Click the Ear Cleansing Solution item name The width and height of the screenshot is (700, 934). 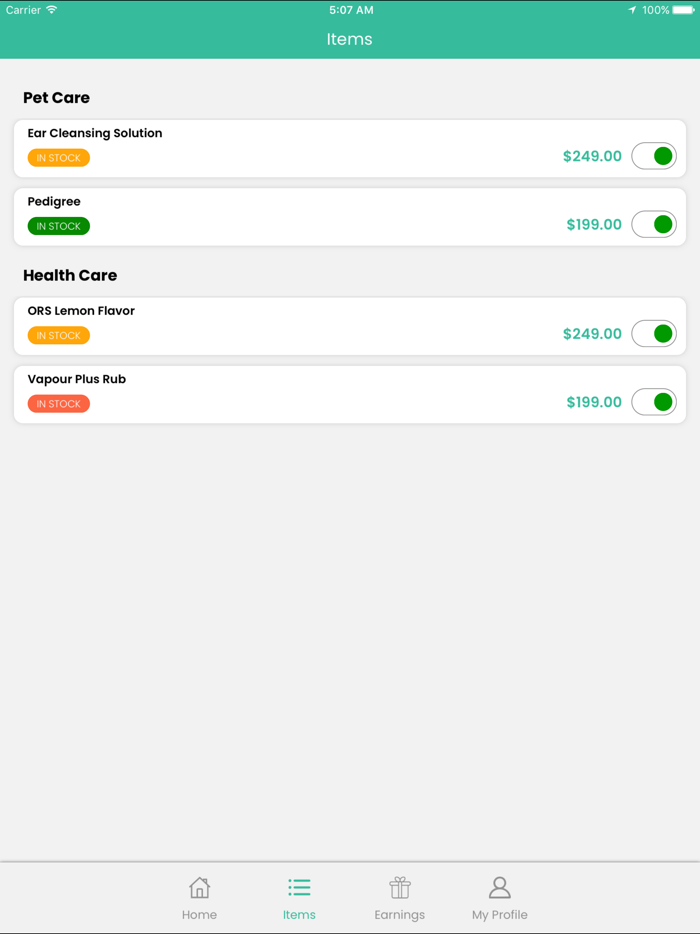[x=95, y=133]
